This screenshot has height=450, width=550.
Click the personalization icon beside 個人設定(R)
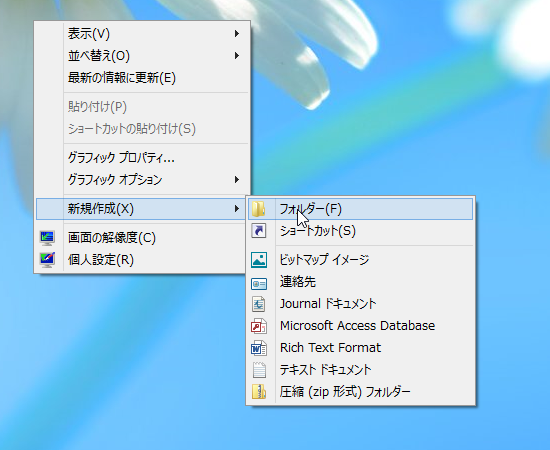pyautogui.click(x=47, y=260)
